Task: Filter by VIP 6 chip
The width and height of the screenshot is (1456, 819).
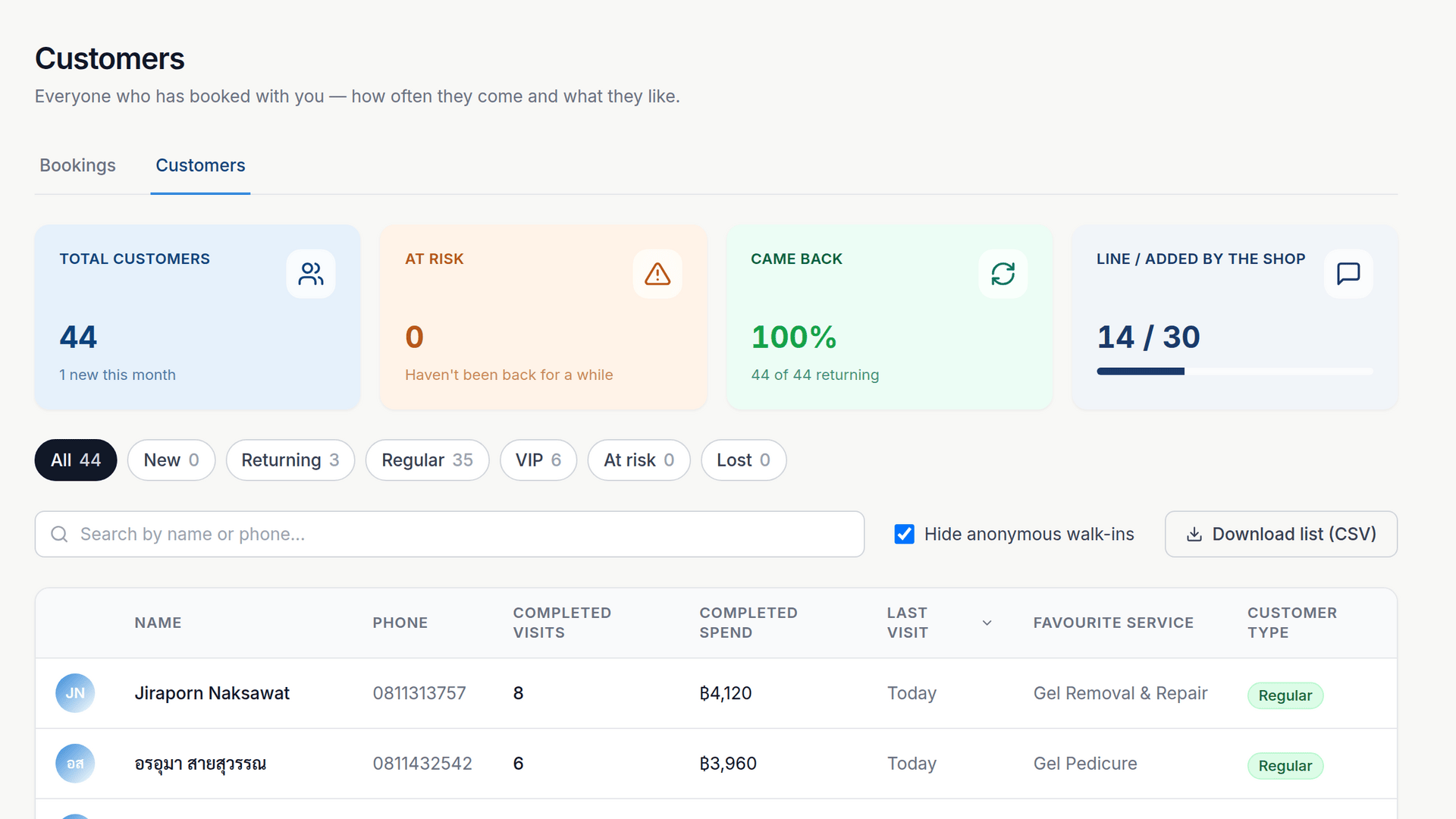Action: tap(538, 460)
